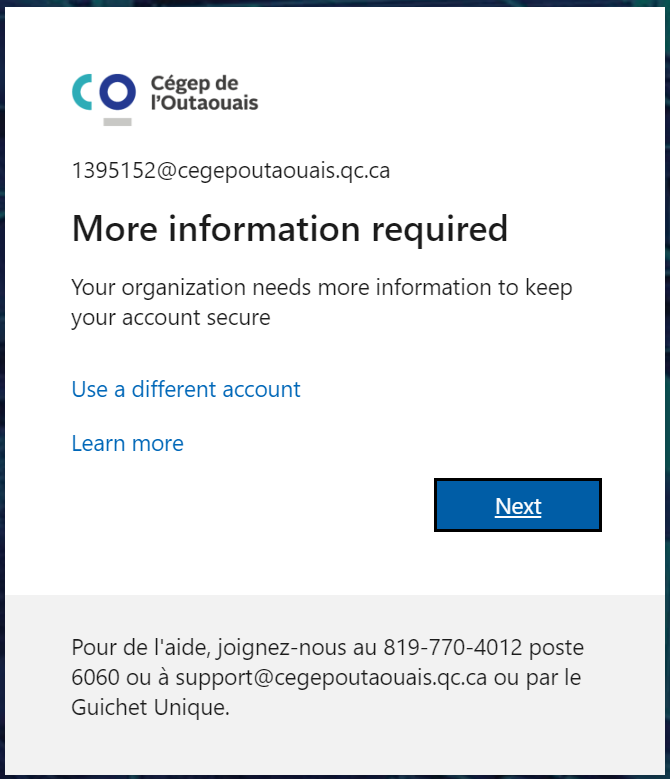The width and height of the screenshot is (670, 779).
Task: Open the Use a different account link
Action: pyautogui.click(x=186, y=389)
